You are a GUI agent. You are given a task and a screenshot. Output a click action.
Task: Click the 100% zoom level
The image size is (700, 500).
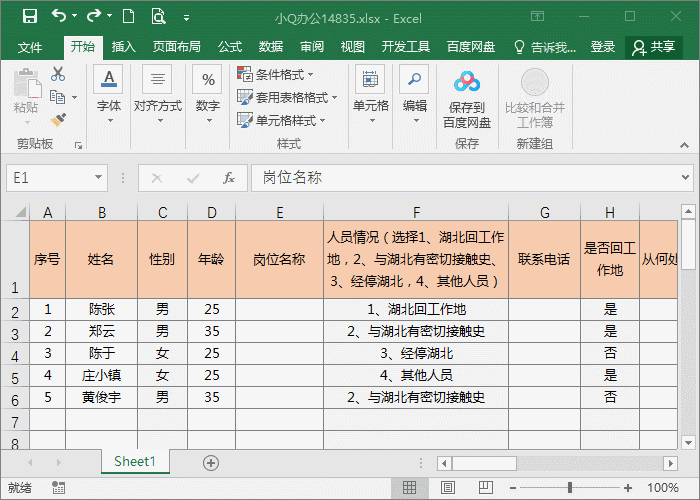point(663,488)
